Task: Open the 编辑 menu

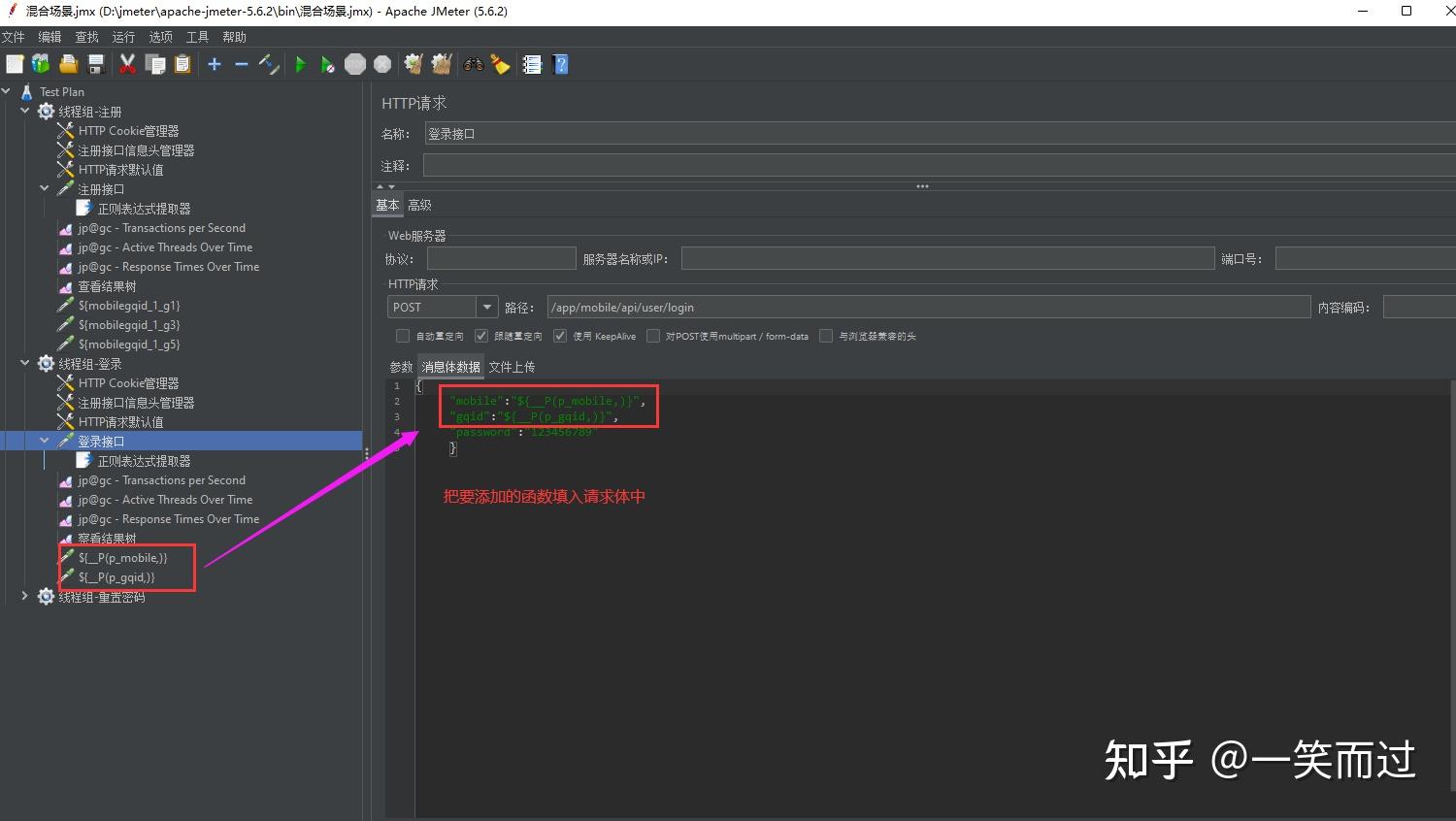Action: coord(50,37)
